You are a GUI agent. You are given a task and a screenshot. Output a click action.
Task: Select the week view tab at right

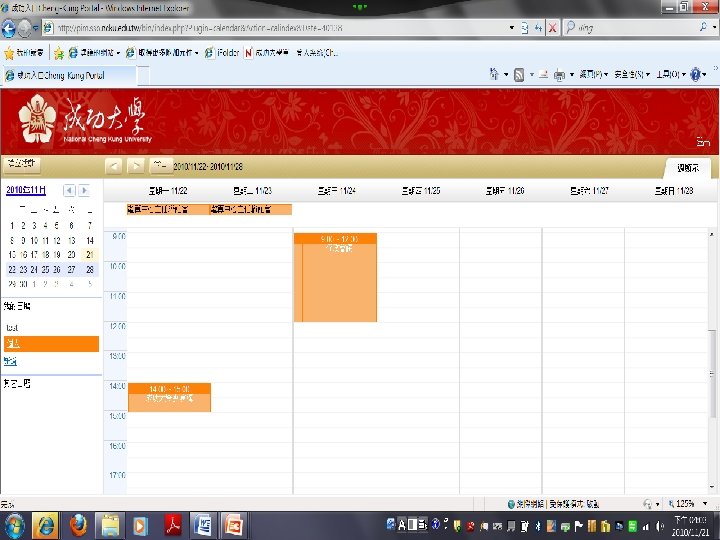(688, 168)
